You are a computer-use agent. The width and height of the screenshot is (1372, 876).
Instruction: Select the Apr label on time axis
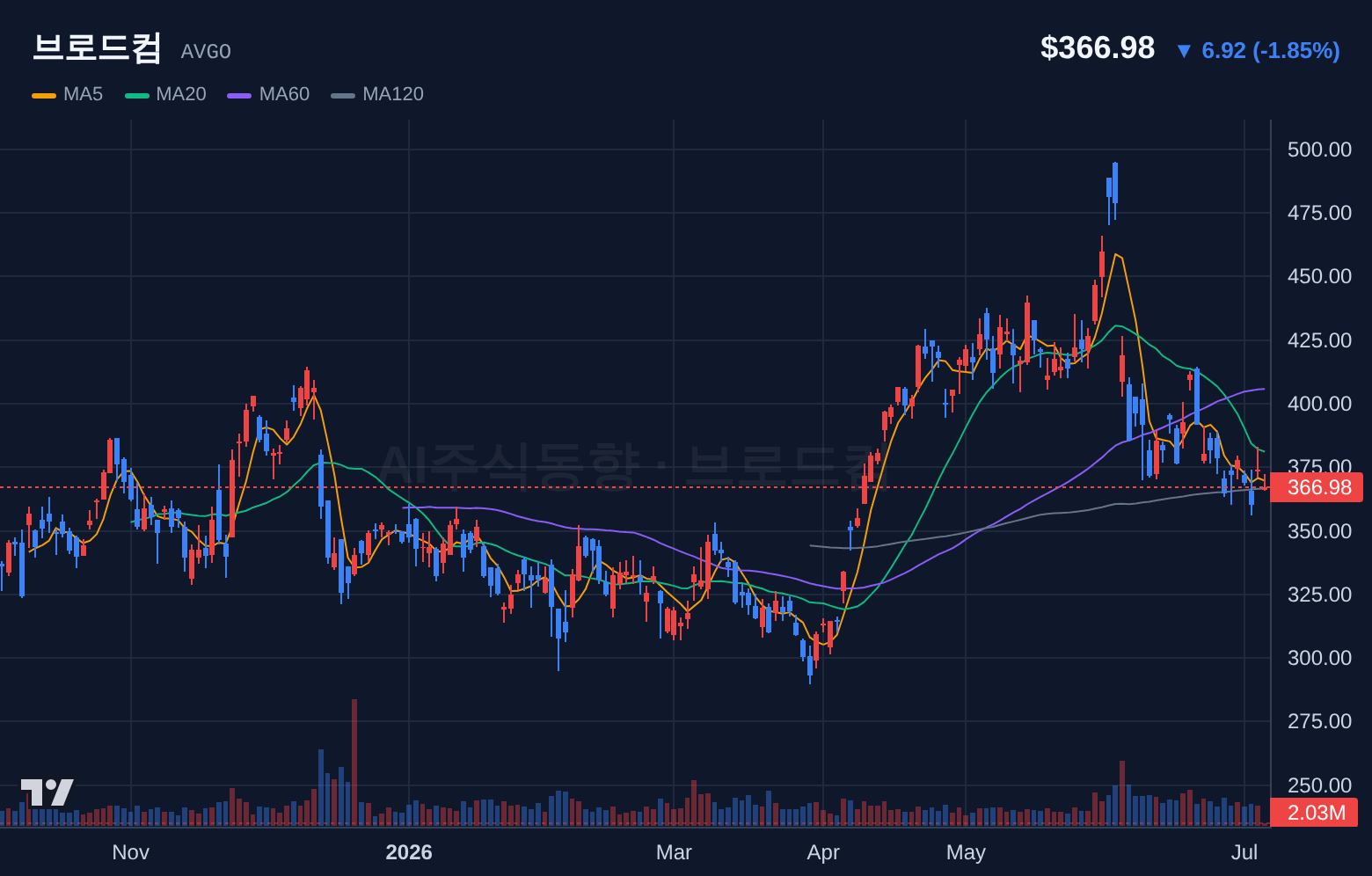pos(823,852)
